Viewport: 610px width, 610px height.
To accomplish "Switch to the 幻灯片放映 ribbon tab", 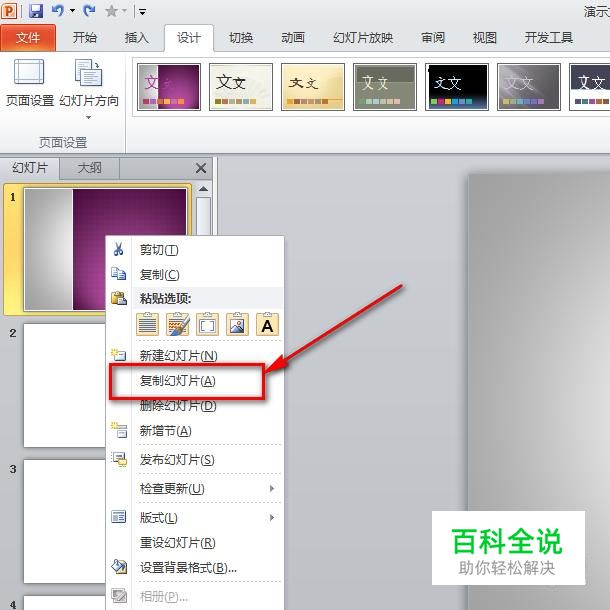I will (363, 38).
